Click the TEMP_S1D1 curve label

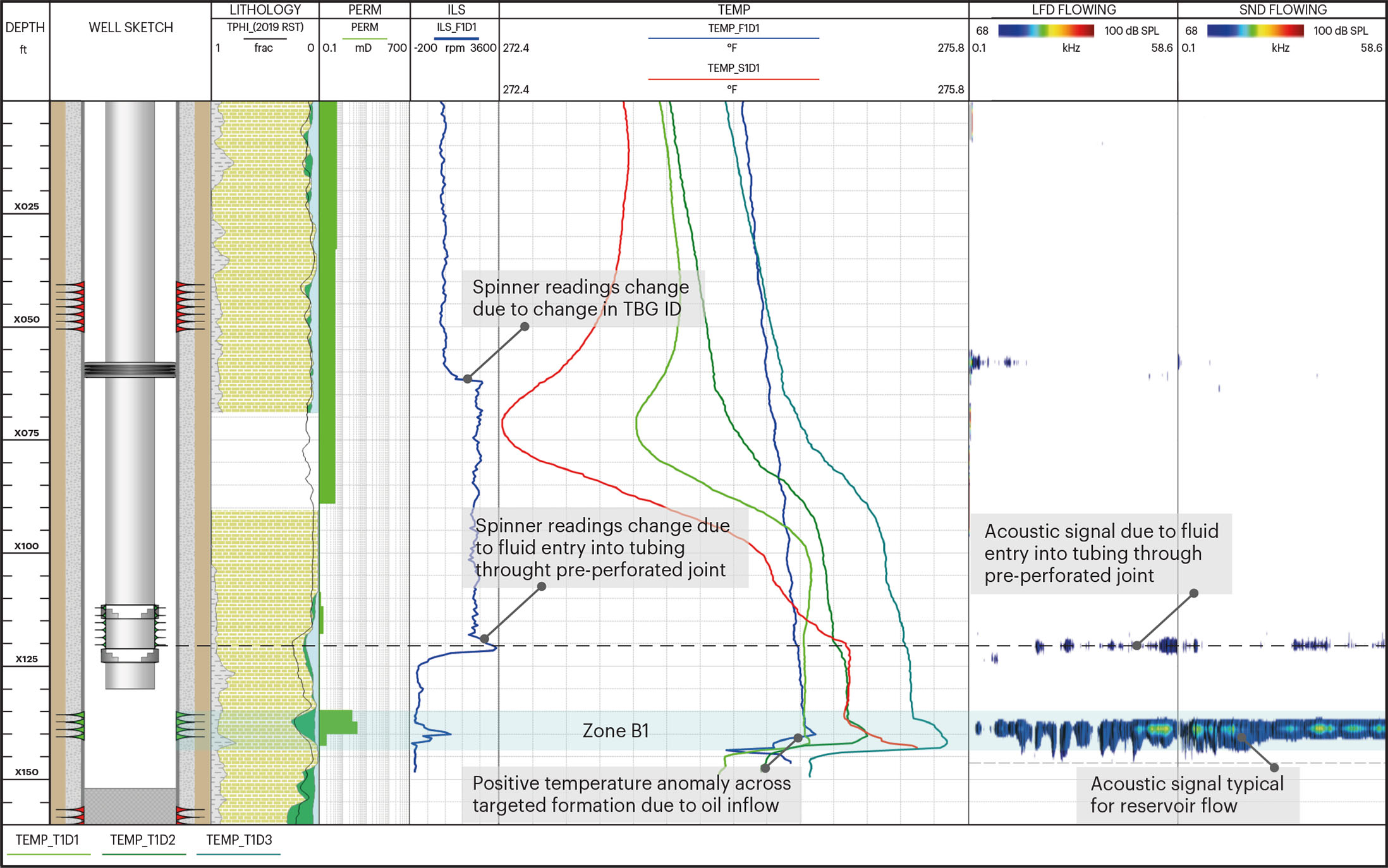click(x=733, y=68)
